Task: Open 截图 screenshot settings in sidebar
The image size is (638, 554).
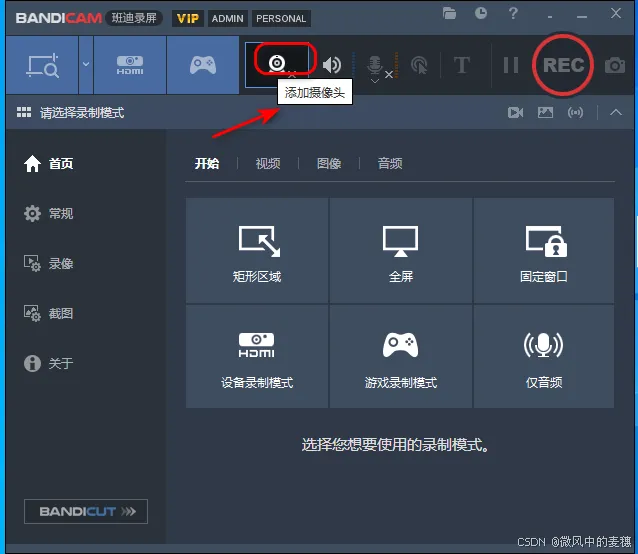Action: [49, 314]
